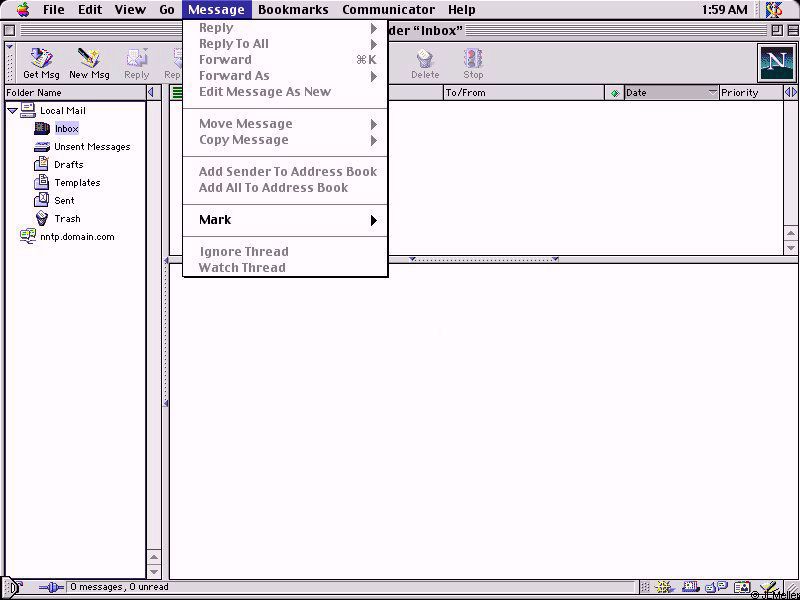Screen dimensions: 800x600
Task: Expand the Copy Message submenu
Action: (285, 140)
